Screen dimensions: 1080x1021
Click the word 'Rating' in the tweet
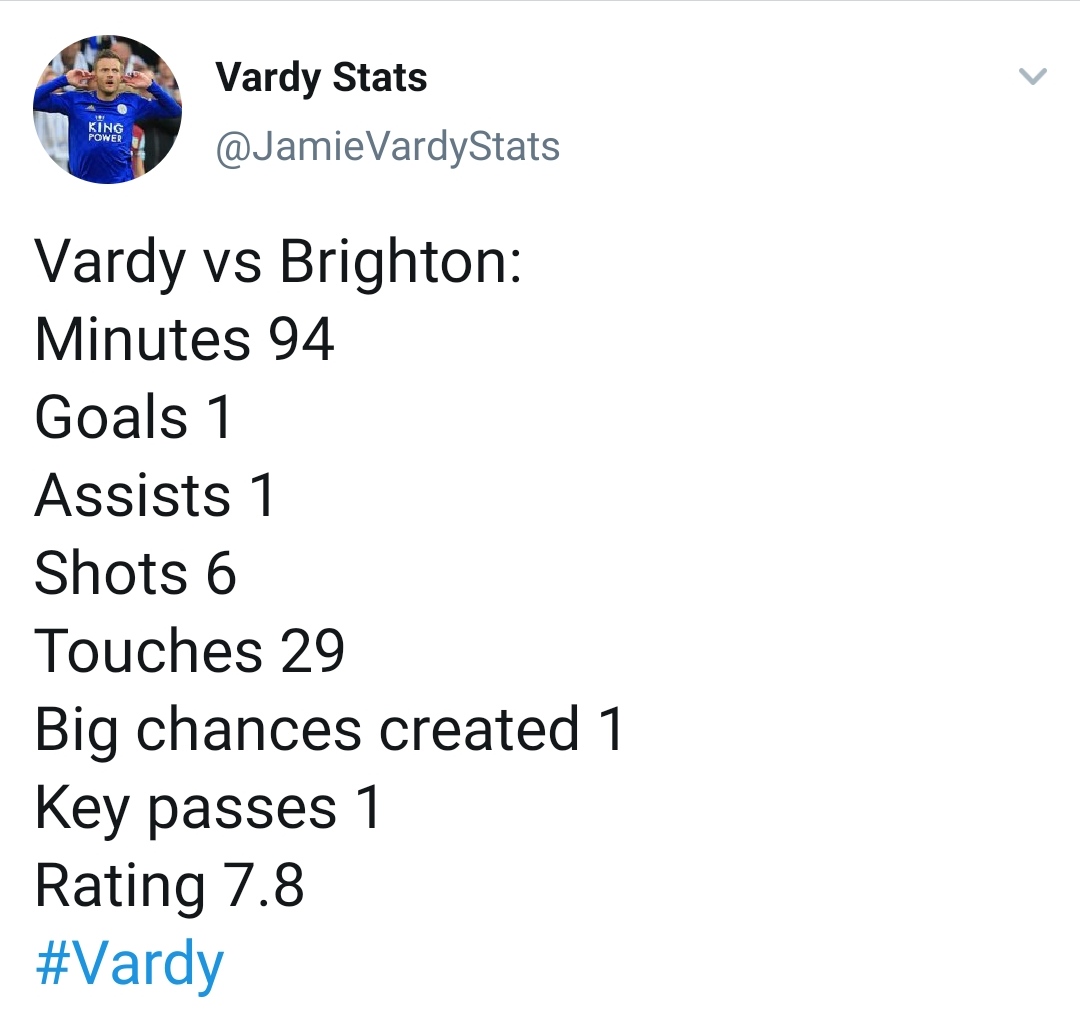[x=120, y=887]
